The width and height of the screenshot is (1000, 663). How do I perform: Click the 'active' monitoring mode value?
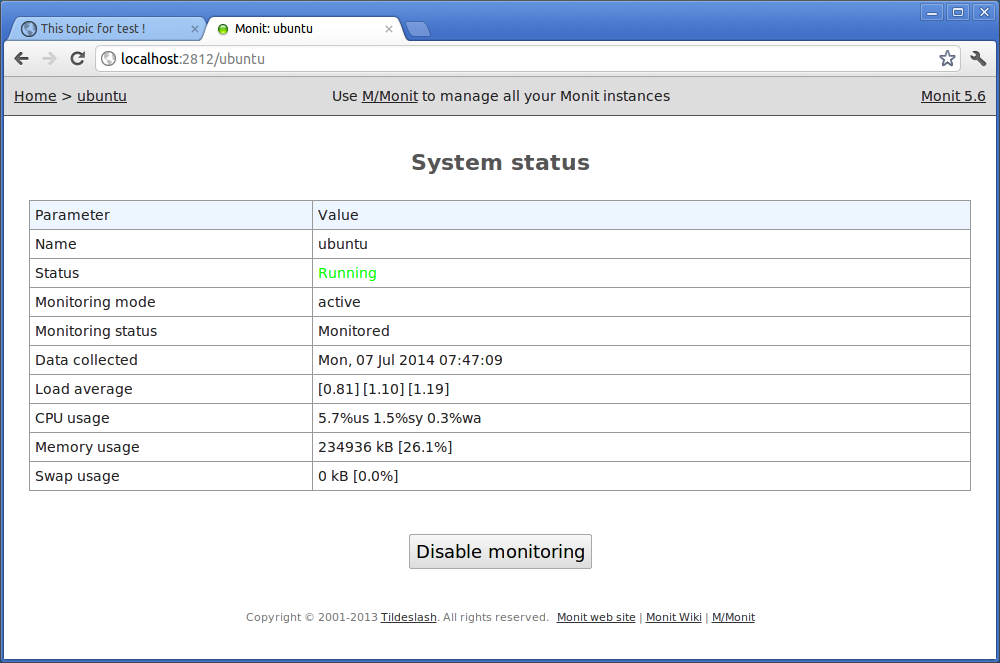pos(339,302)
